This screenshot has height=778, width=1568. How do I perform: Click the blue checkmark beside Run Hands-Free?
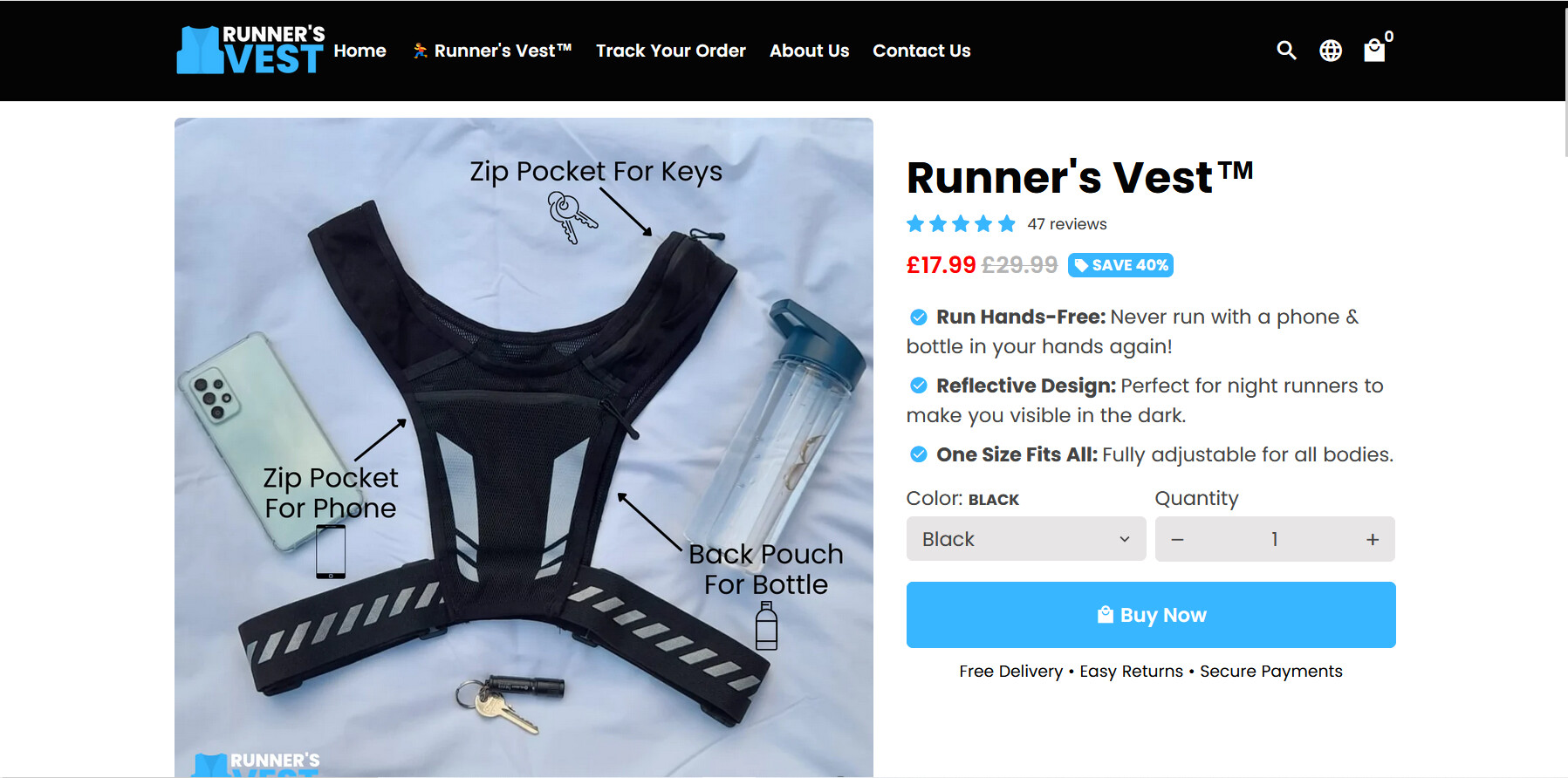point(919,317)
